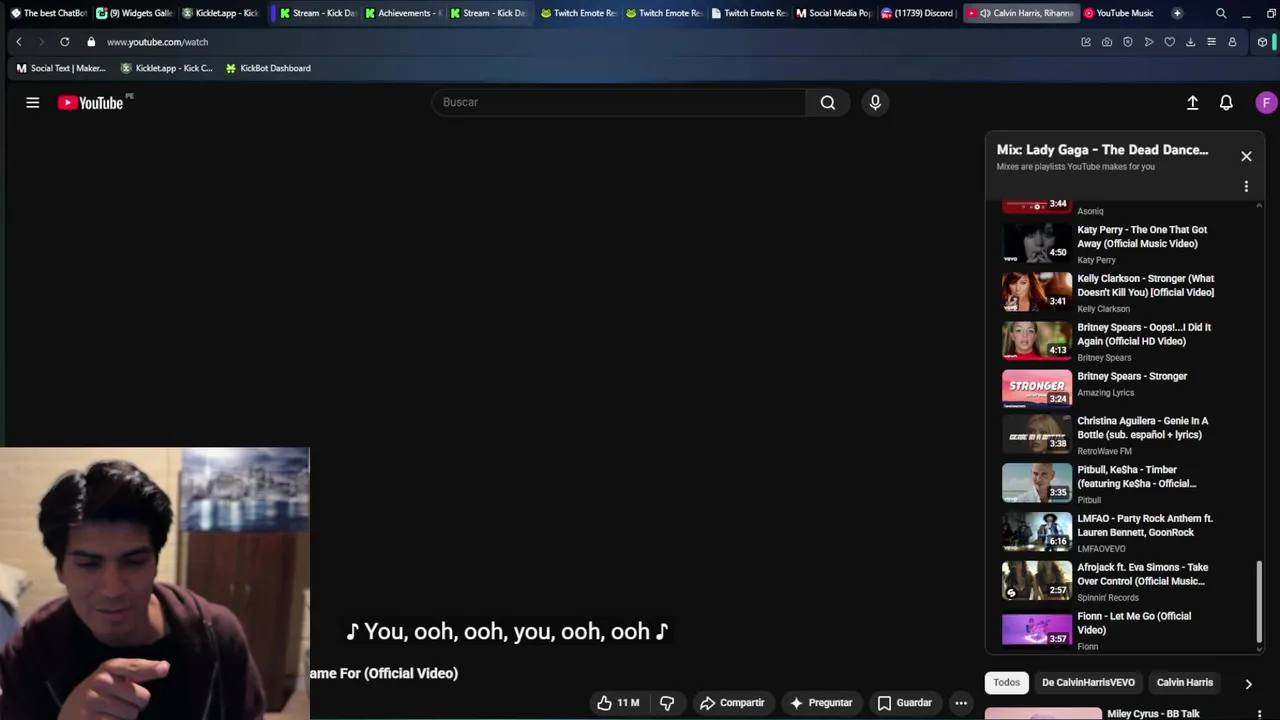The image size is (1280, 720).
Task: Switch to The best ChatBot tab
Action: click(48, 13)
